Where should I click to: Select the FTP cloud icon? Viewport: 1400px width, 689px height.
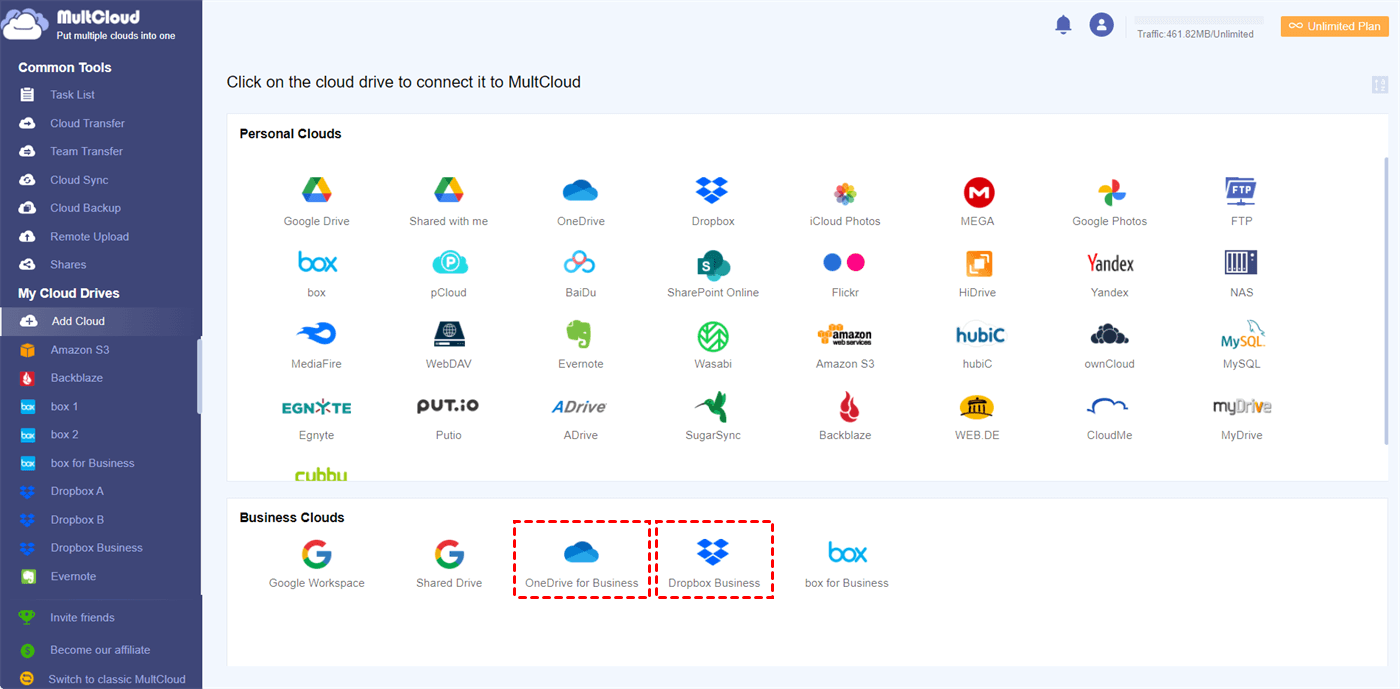click(x=1241, y=201)
